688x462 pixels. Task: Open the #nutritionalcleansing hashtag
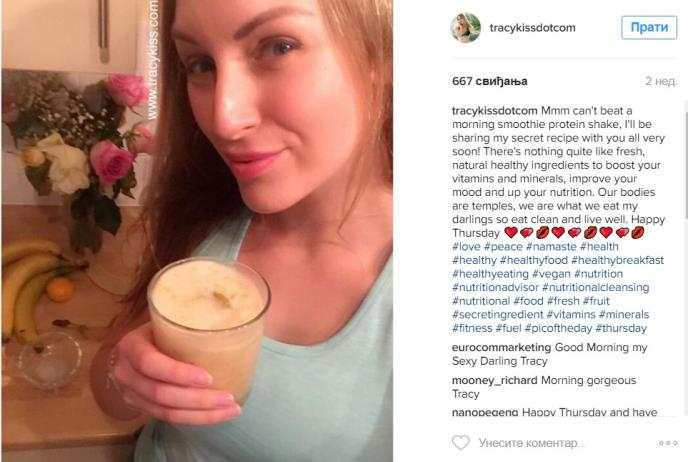[595, 287]
